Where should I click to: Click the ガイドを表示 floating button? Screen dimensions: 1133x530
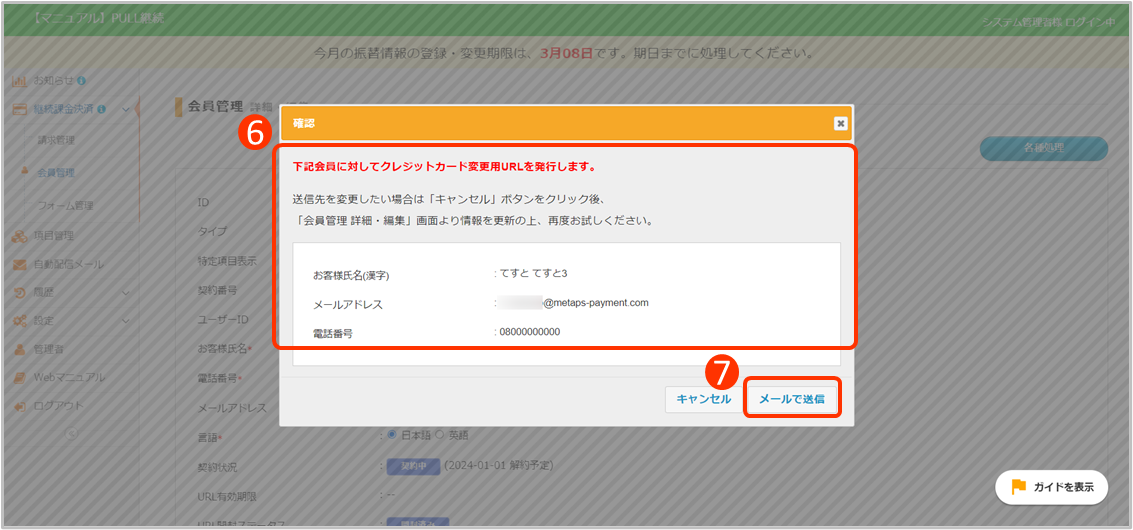(x=1051, y=487)
